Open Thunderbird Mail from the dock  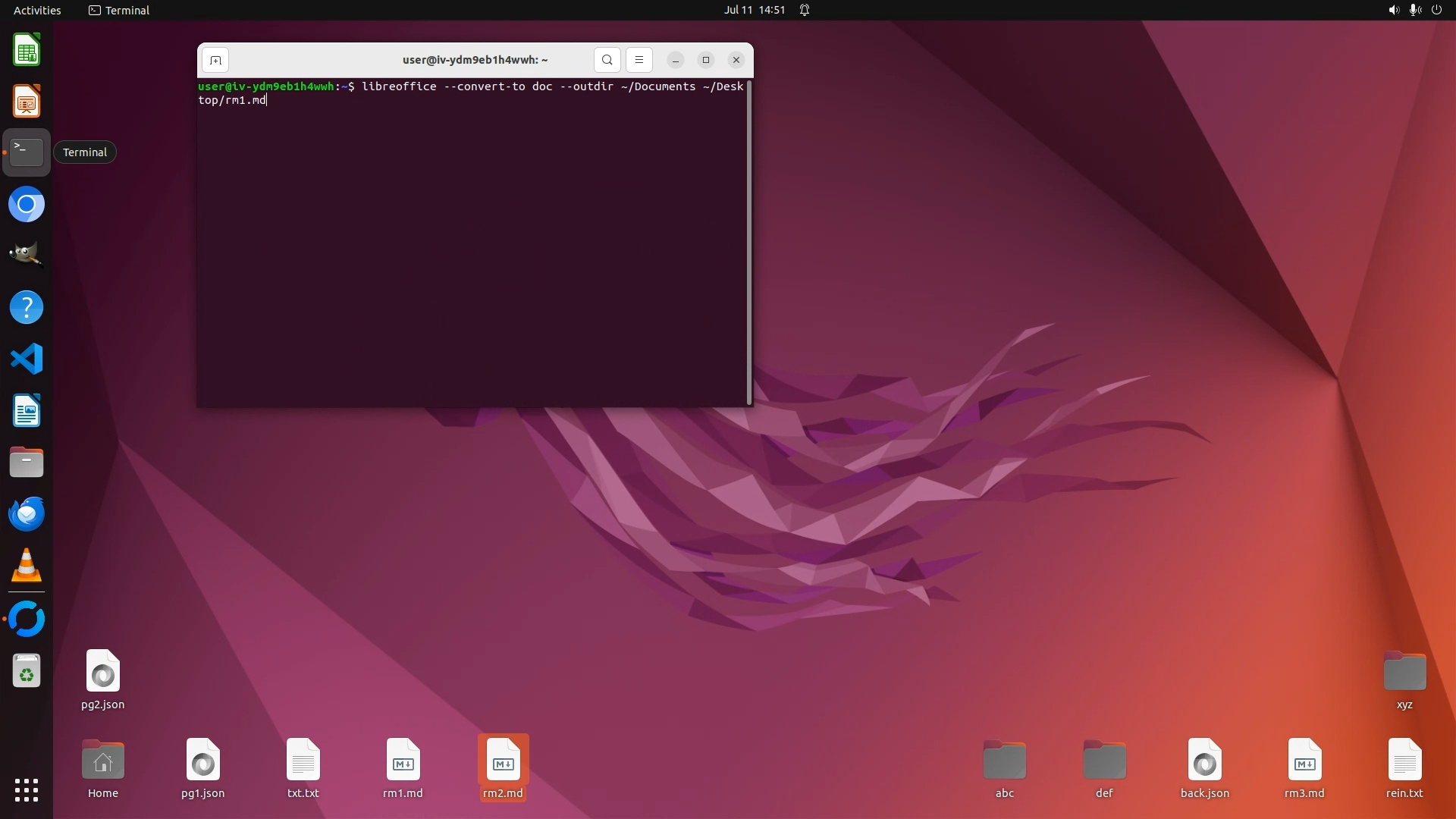coord(27,514)
